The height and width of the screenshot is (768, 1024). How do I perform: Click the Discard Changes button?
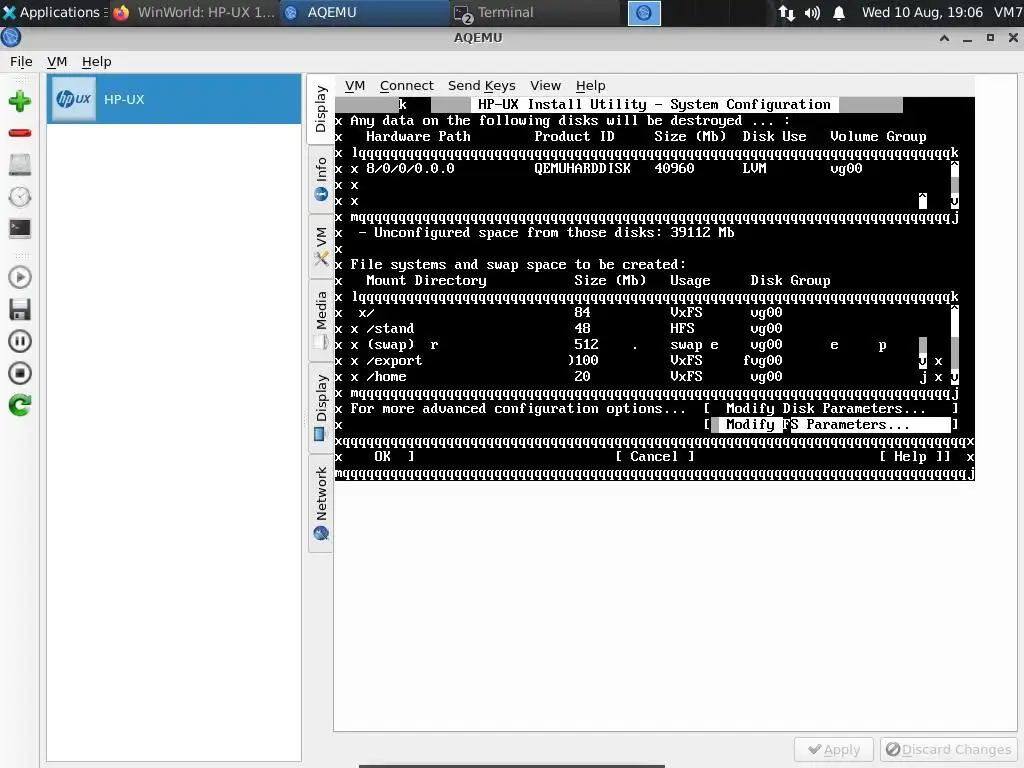coord(948,750)
